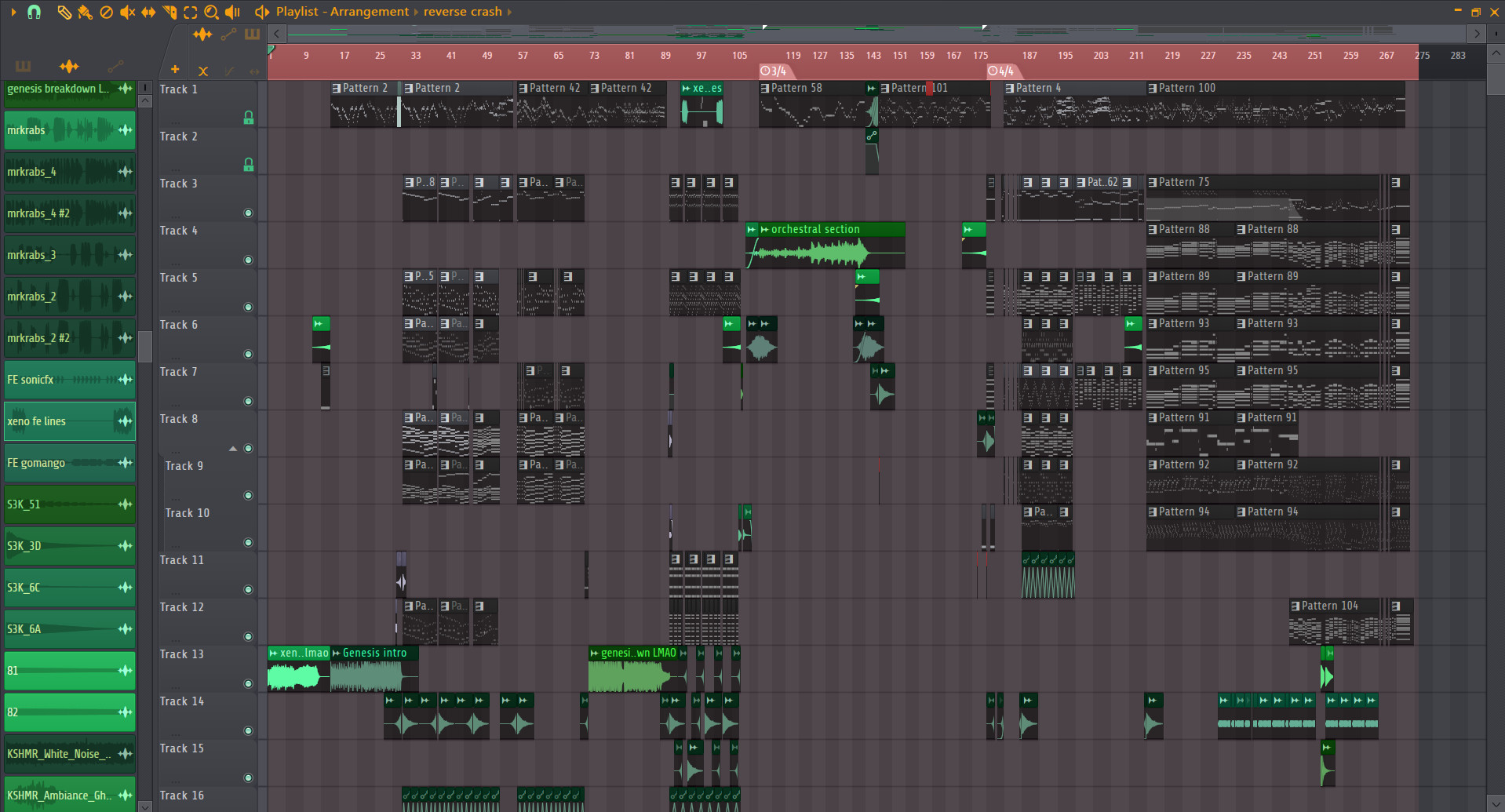Select the Pencil draw tool
The height and width of the screenshot is (812, 1505).
(65, 12)
